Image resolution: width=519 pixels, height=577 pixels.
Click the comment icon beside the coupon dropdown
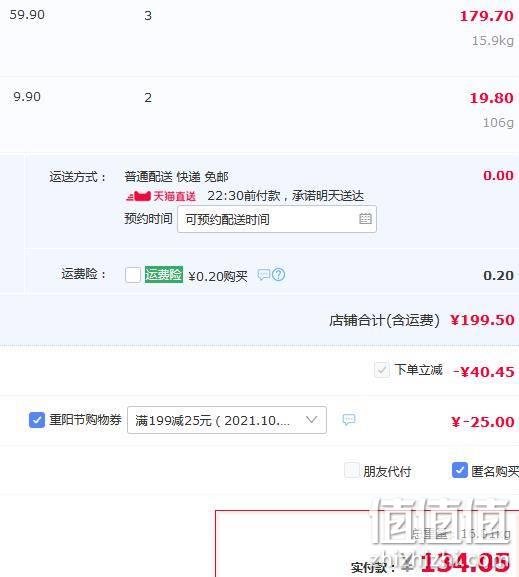349,420
